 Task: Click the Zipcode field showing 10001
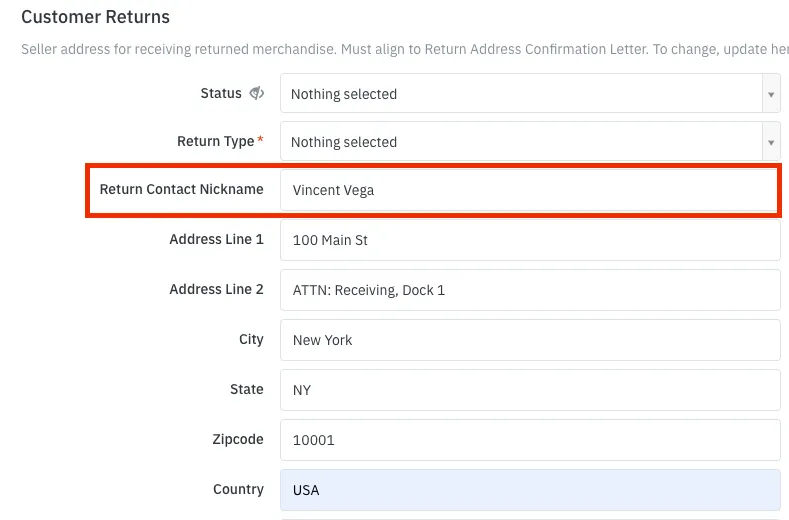(x=530, y=439)
